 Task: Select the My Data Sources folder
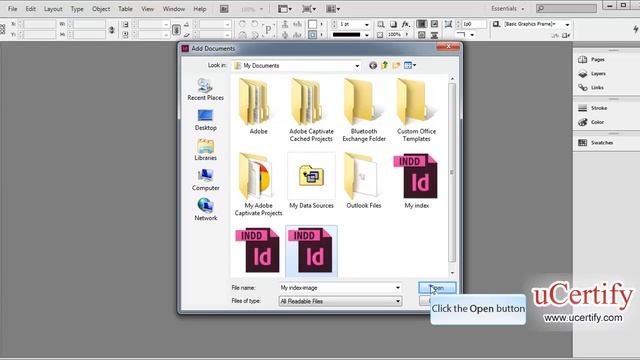(311, 181)
